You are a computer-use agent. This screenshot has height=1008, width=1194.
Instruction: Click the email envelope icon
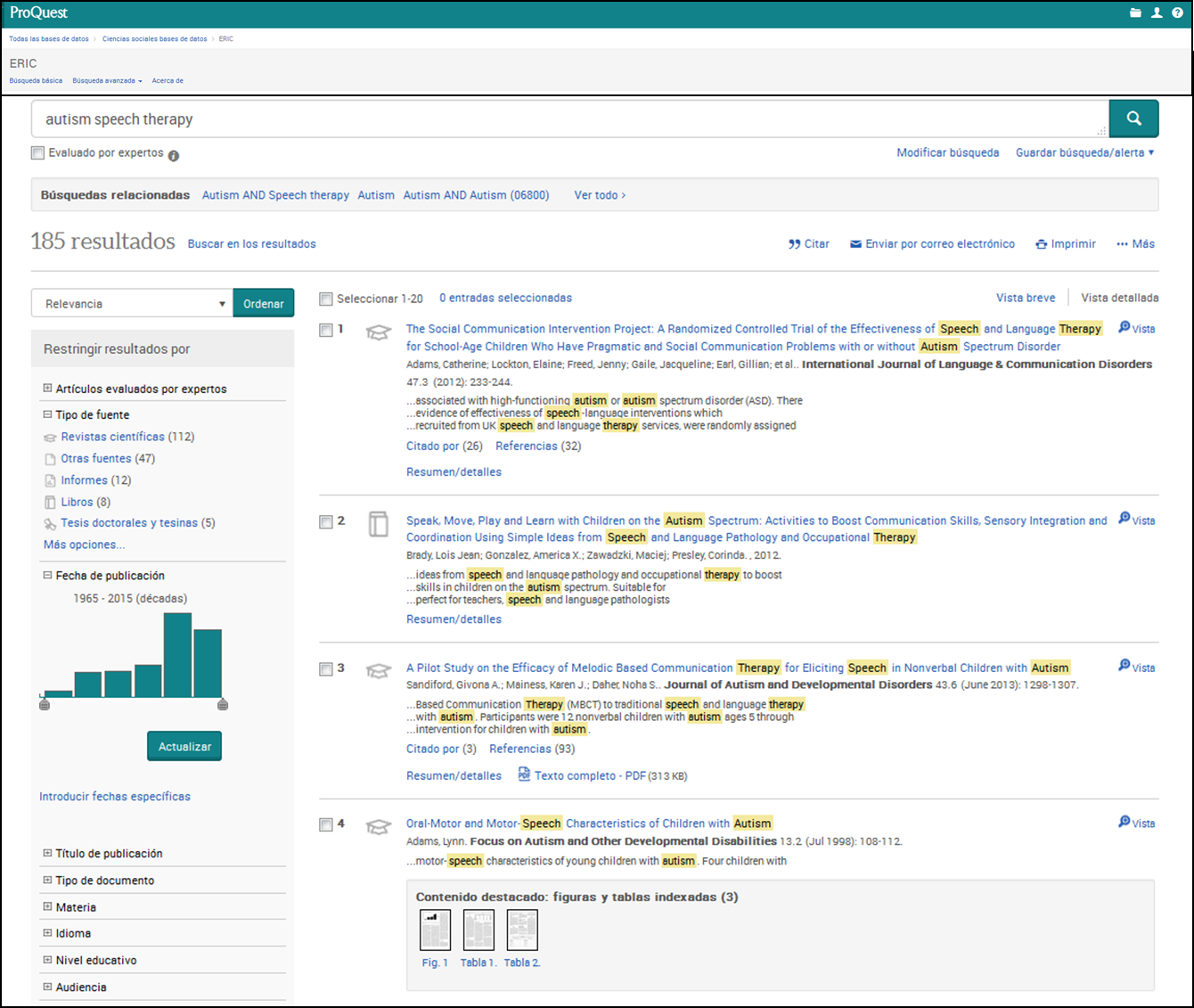pos(855,244)
